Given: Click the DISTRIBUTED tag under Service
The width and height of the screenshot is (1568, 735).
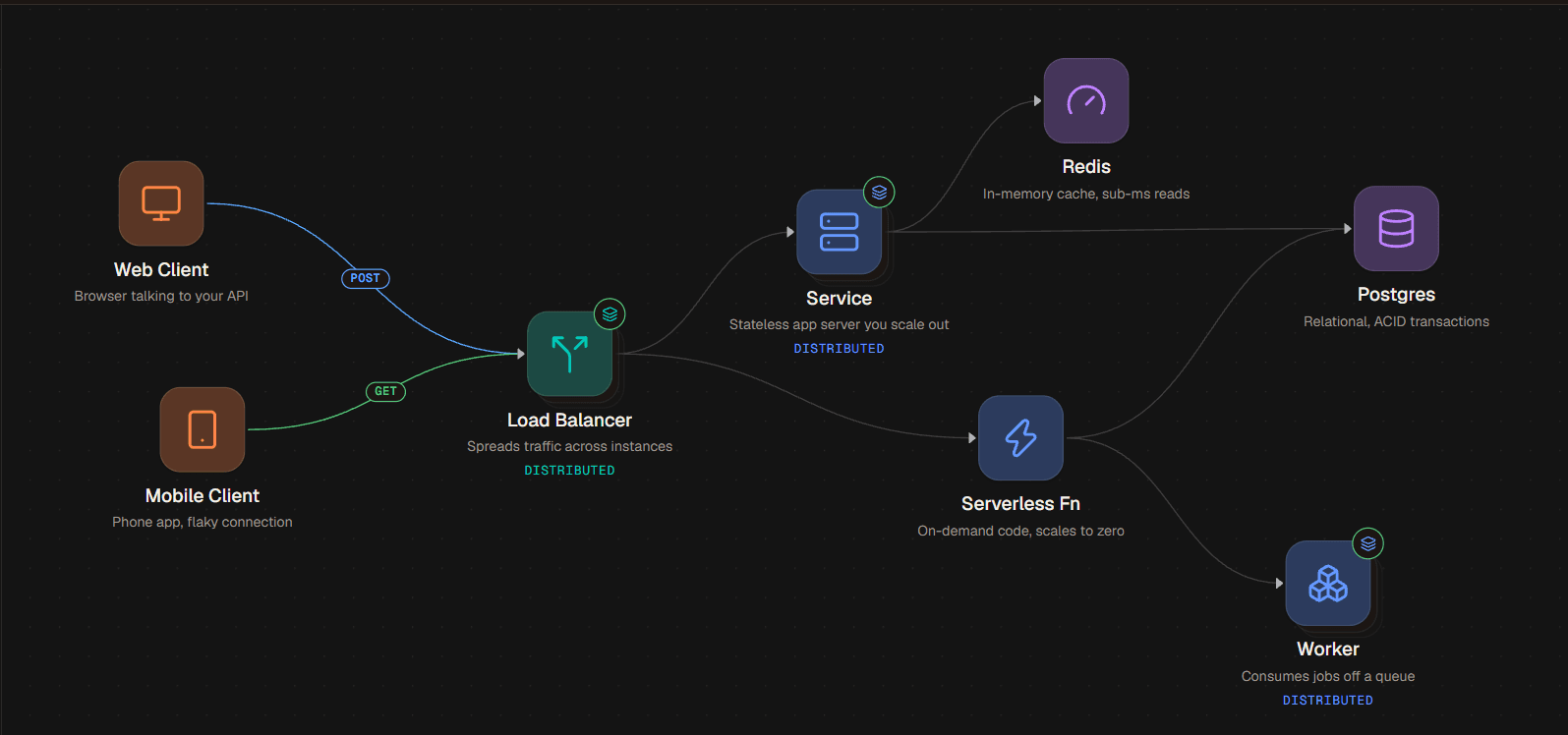Looking at the screenshot, I should pos(839,349).
